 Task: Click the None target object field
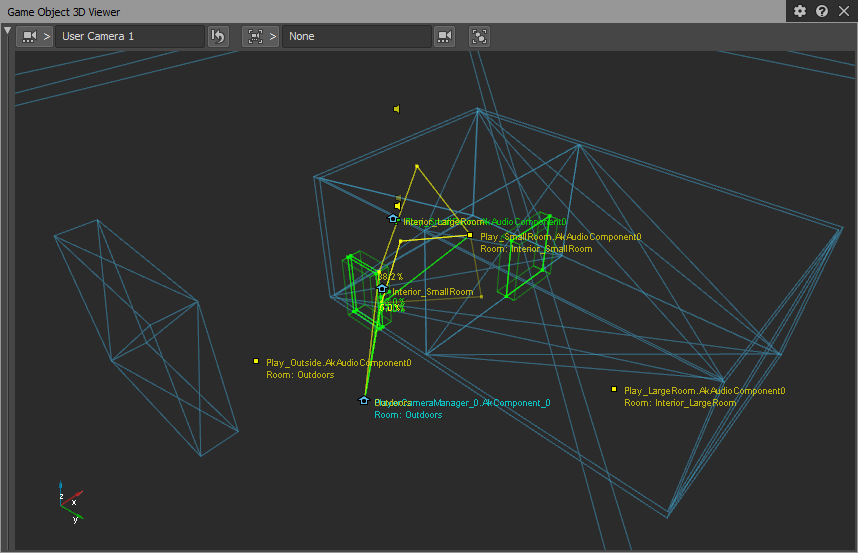(356, 36)
